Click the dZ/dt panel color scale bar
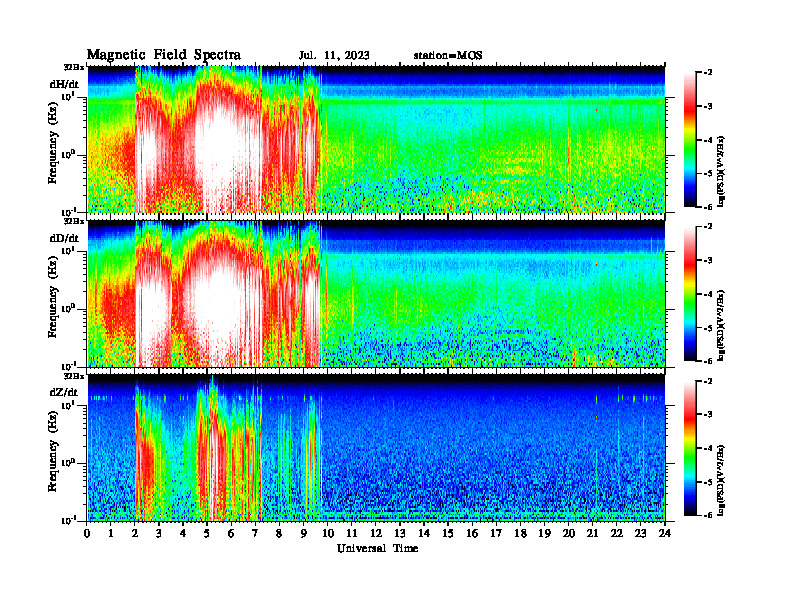 689,448
